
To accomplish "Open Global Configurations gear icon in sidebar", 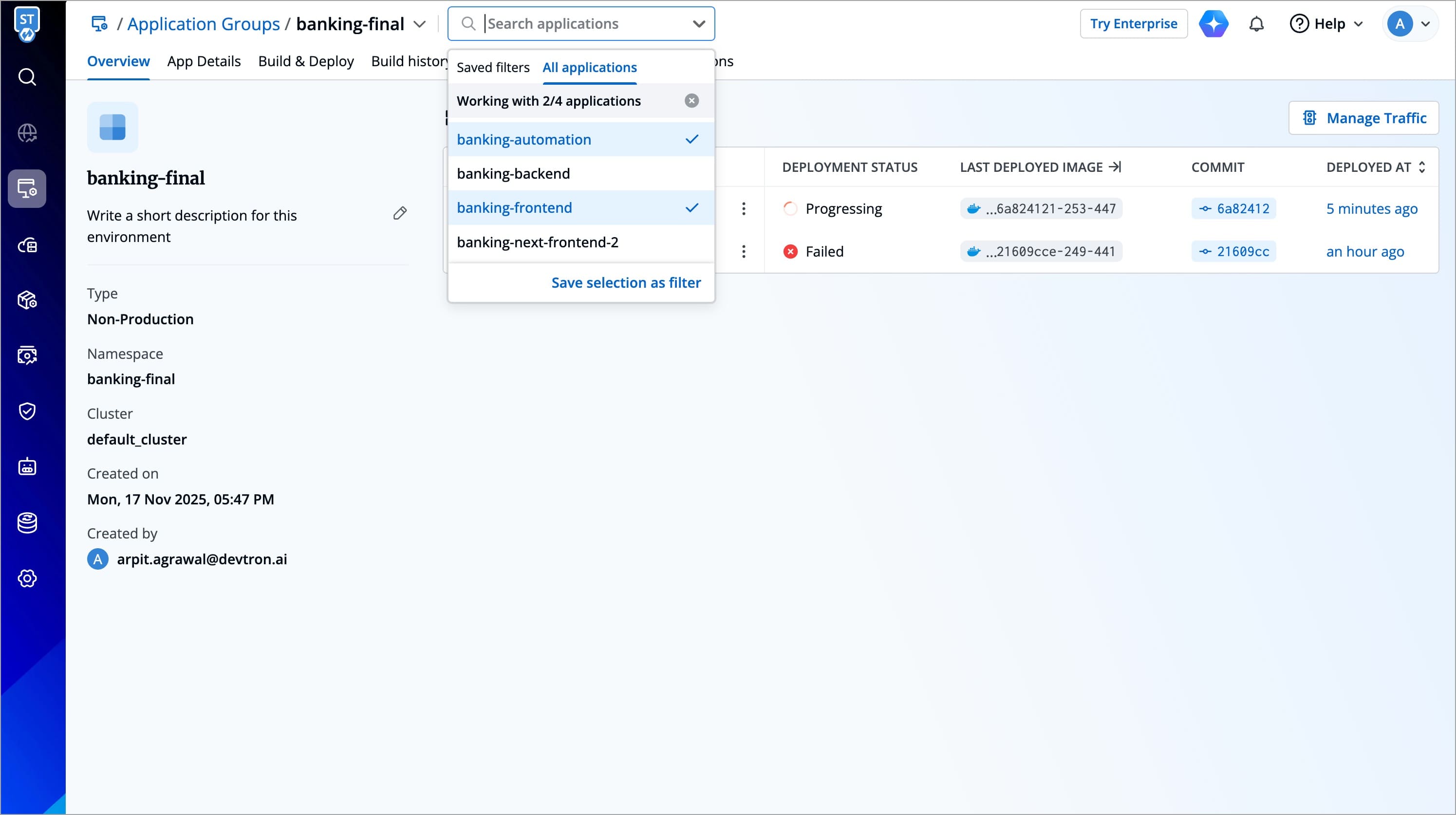I will [27, 578].
